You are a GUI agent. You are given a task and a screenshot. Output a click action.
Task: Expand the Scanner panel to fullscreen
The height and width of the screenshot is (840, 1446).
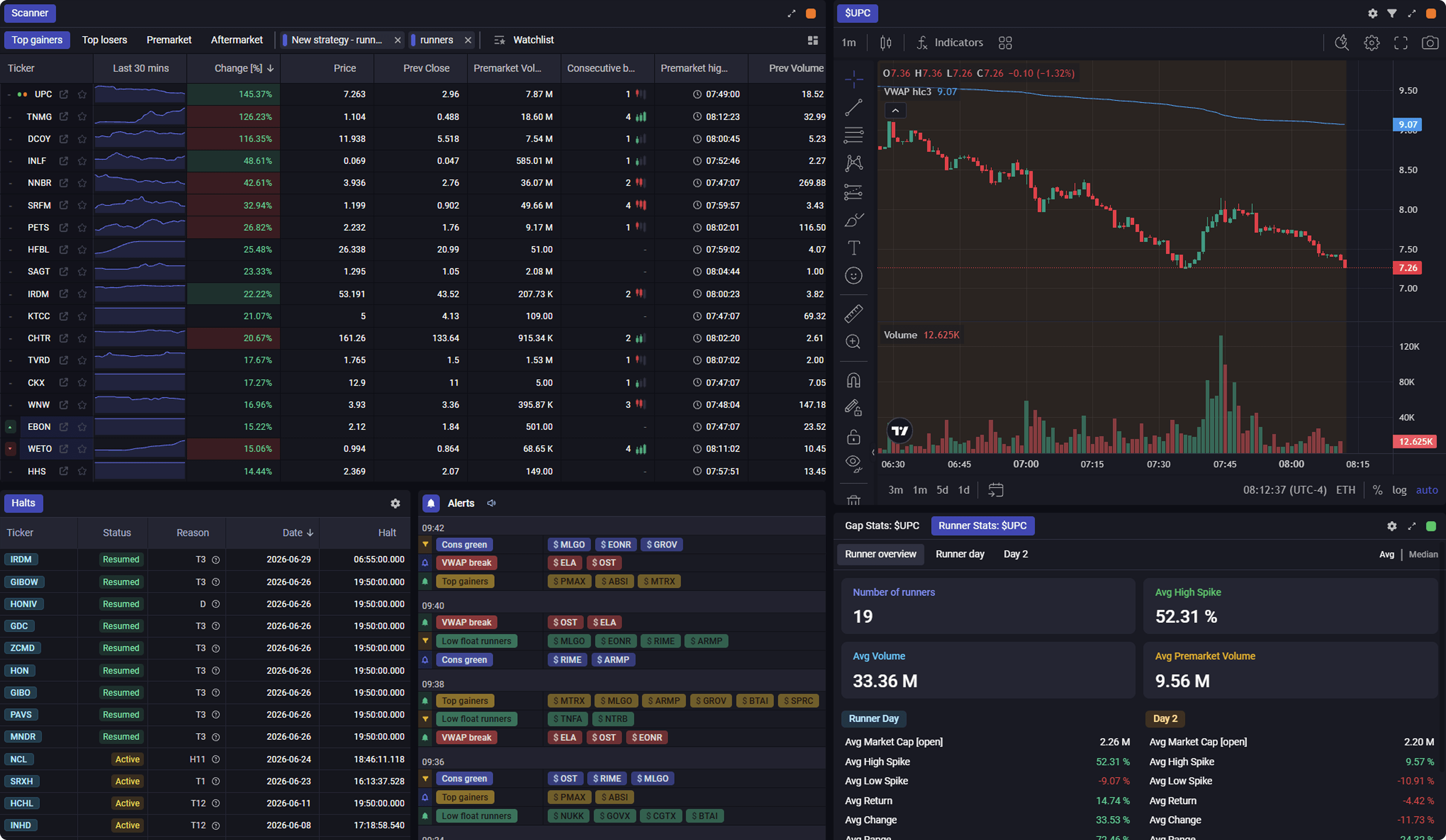click(x=791, y=13)
